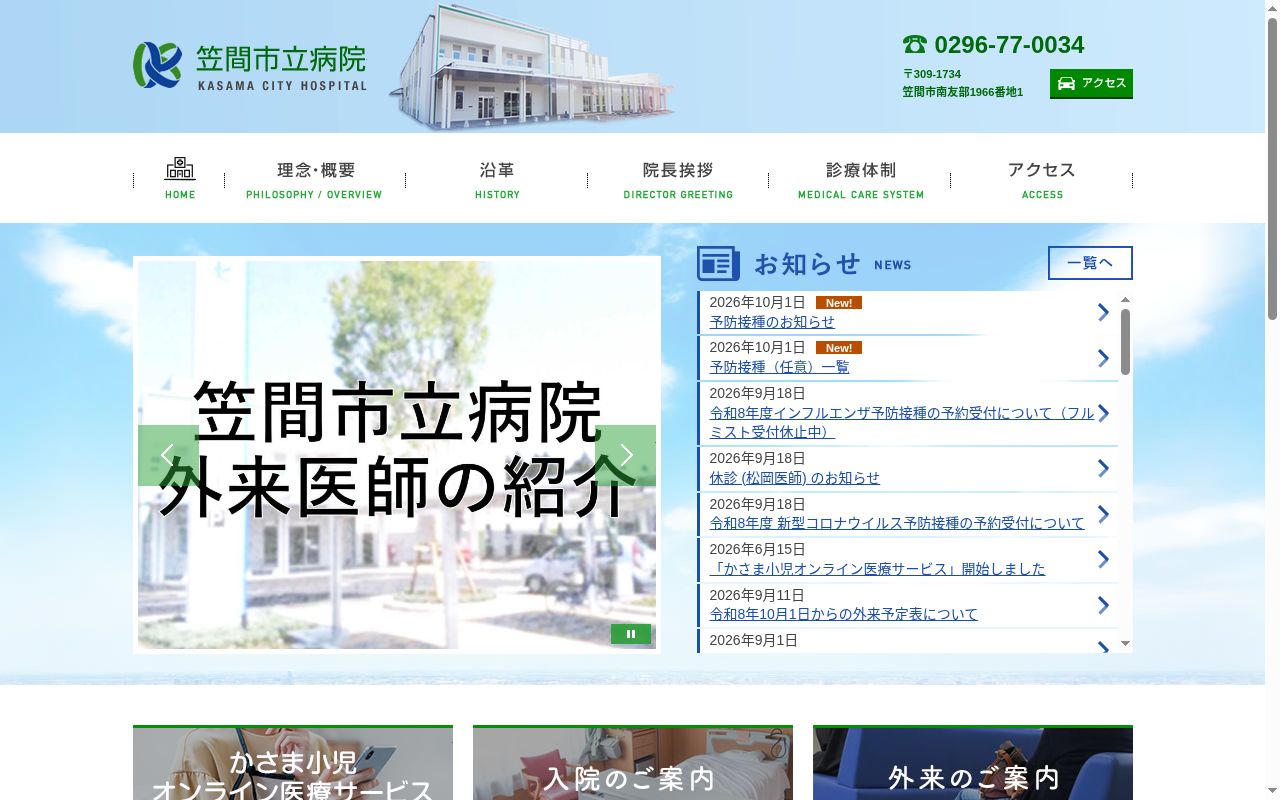Click the phone number 0296-77-0034

tap(1009, 45)
